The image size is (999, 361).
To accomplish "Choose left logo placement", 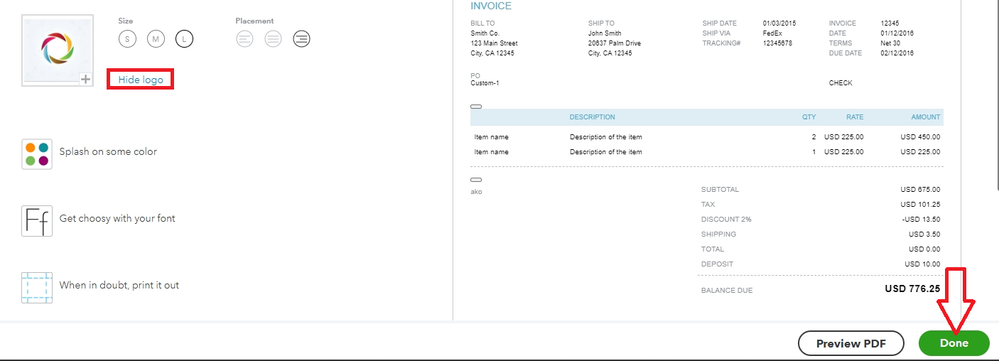I will [245, 39].
